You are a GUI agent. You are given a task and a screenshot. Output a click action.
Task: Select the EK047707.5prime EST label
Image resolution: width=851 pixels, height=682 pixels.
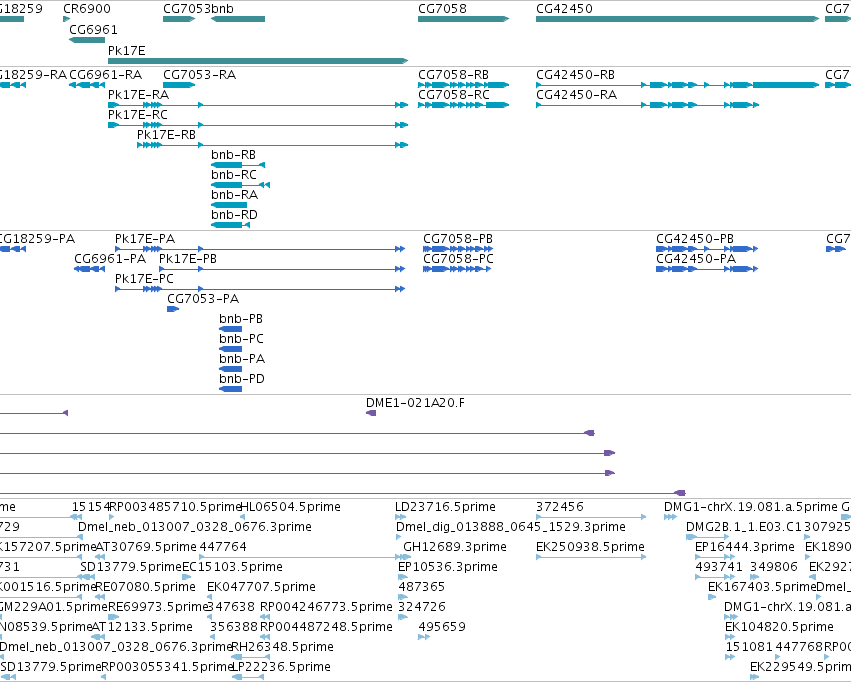point(261,587)
